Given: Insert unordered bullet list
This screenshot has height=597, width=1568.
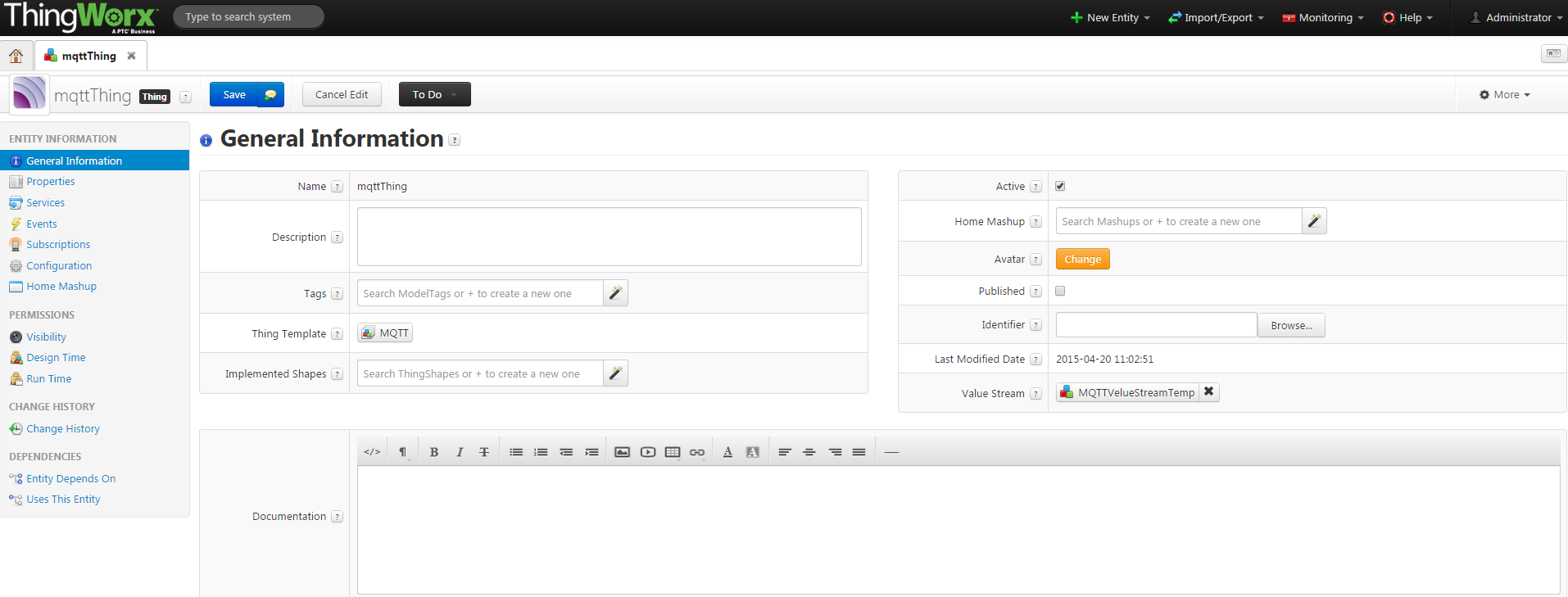Looking at the screenshot, I should pyautogui.click(x=516, y=452).
